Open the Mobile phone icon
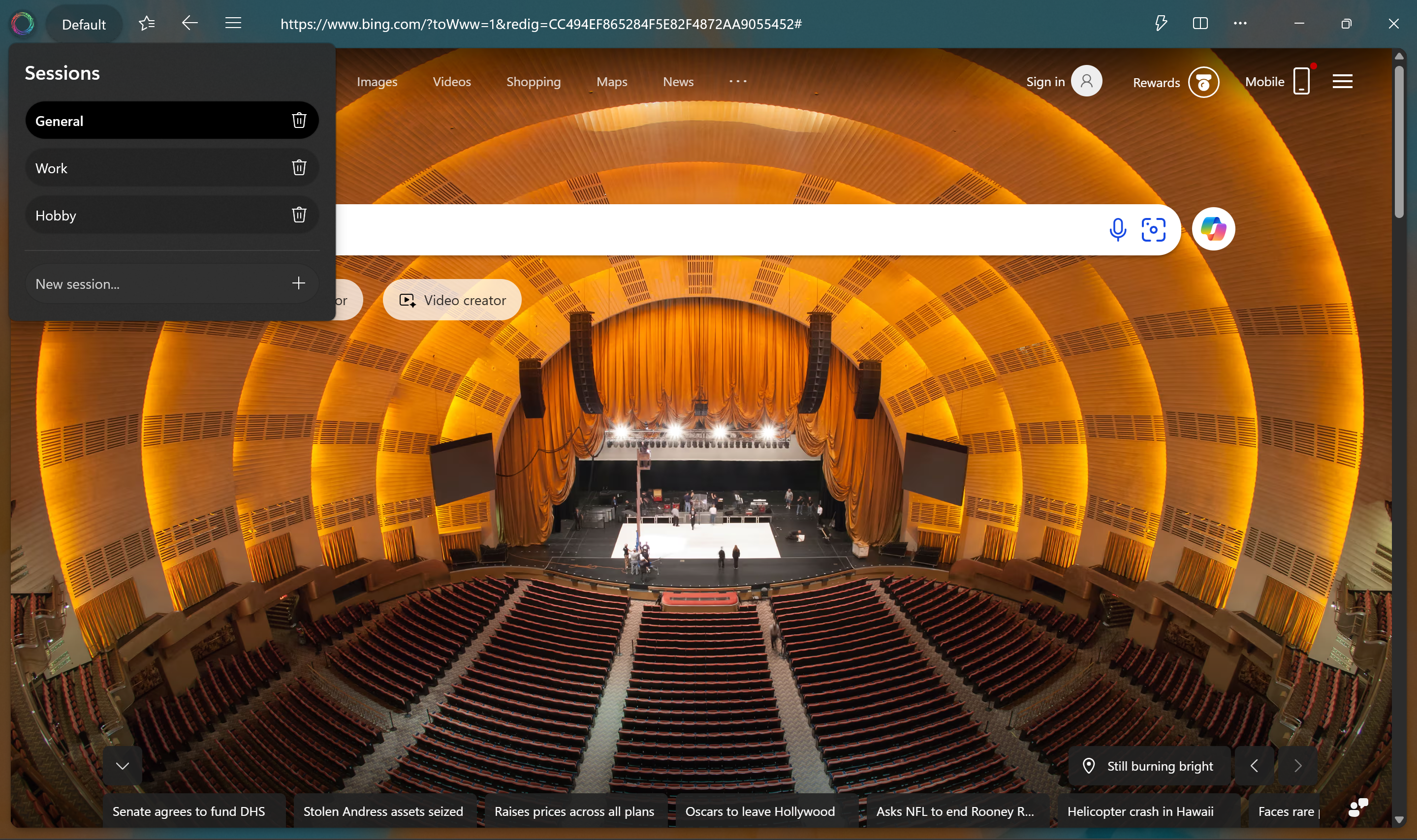 (x=1301, y=81)
